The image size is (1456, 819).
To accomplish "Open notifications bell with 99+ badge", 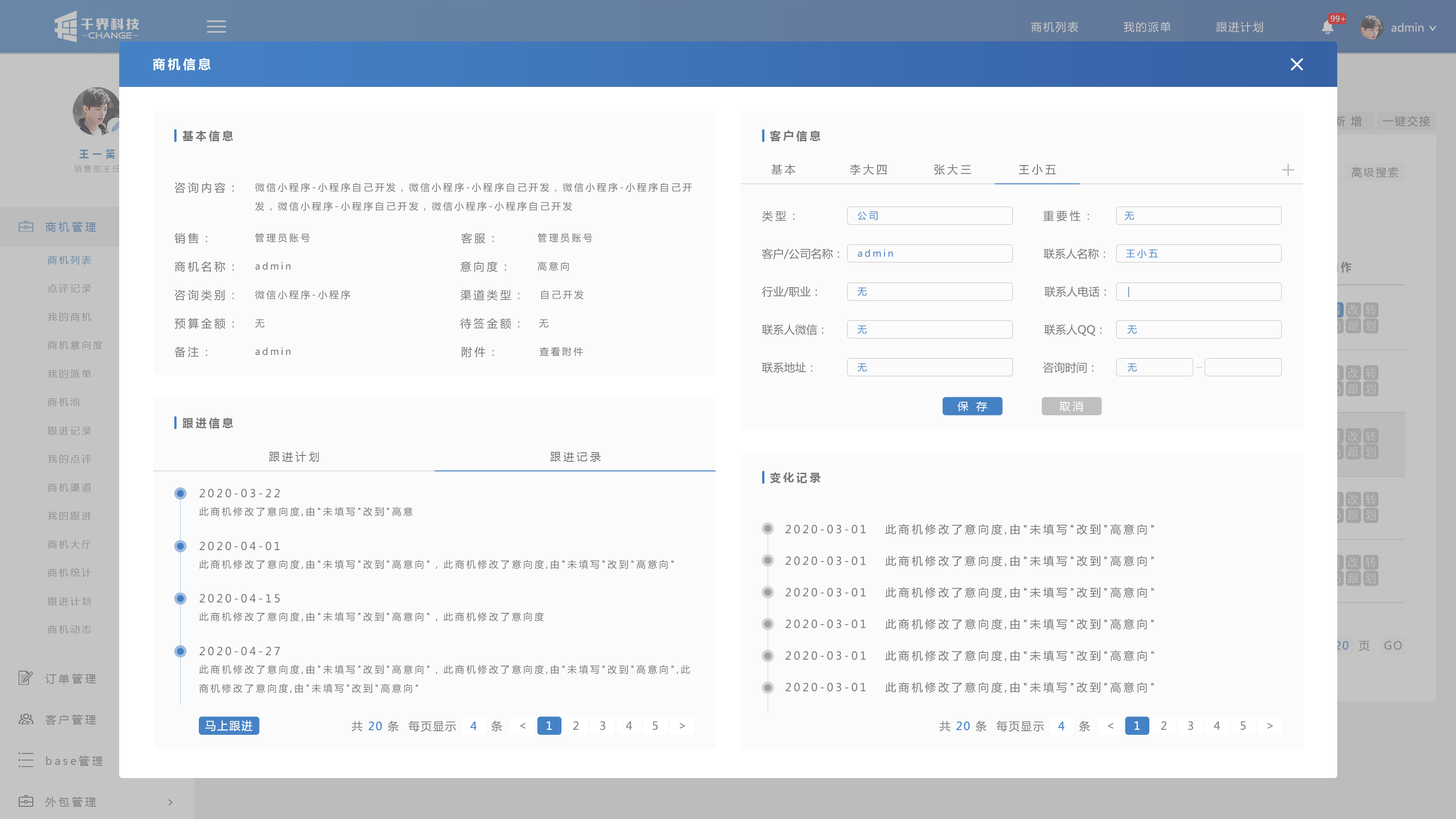I will point(1327,27).
